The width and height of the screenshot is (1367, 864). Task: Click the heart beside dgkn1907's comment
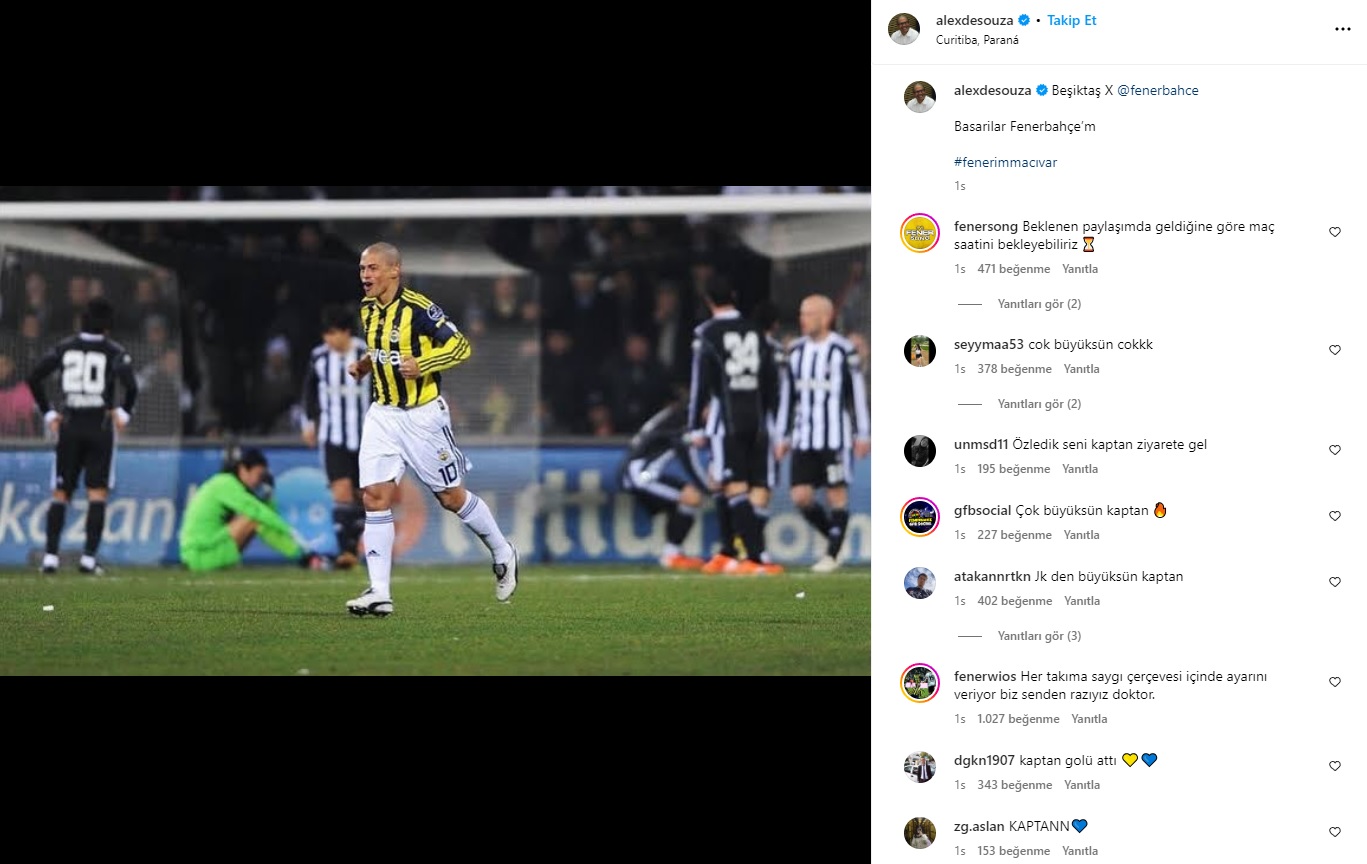[x=1334, y=766]
